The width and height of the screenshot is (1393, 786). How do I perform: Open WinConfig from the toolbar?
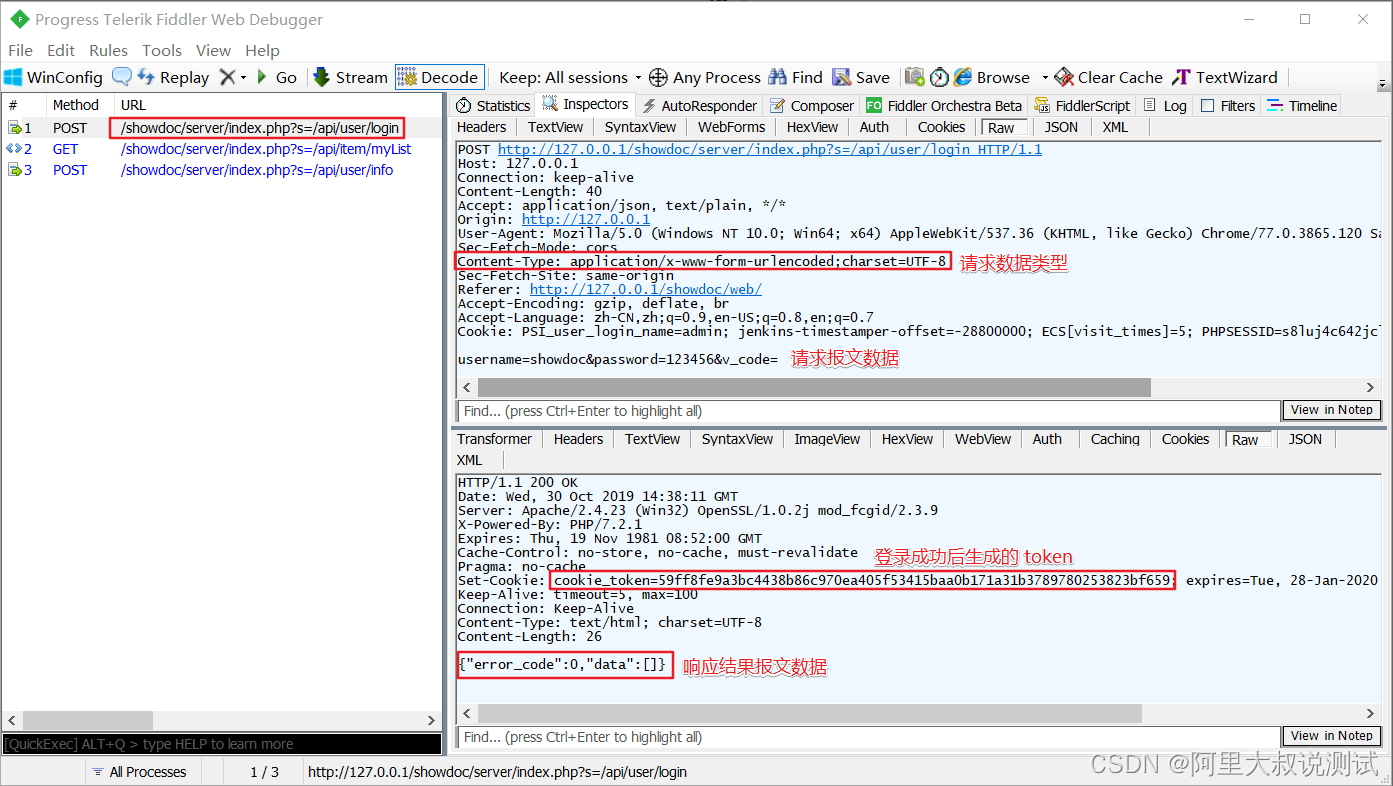point(53,77)
